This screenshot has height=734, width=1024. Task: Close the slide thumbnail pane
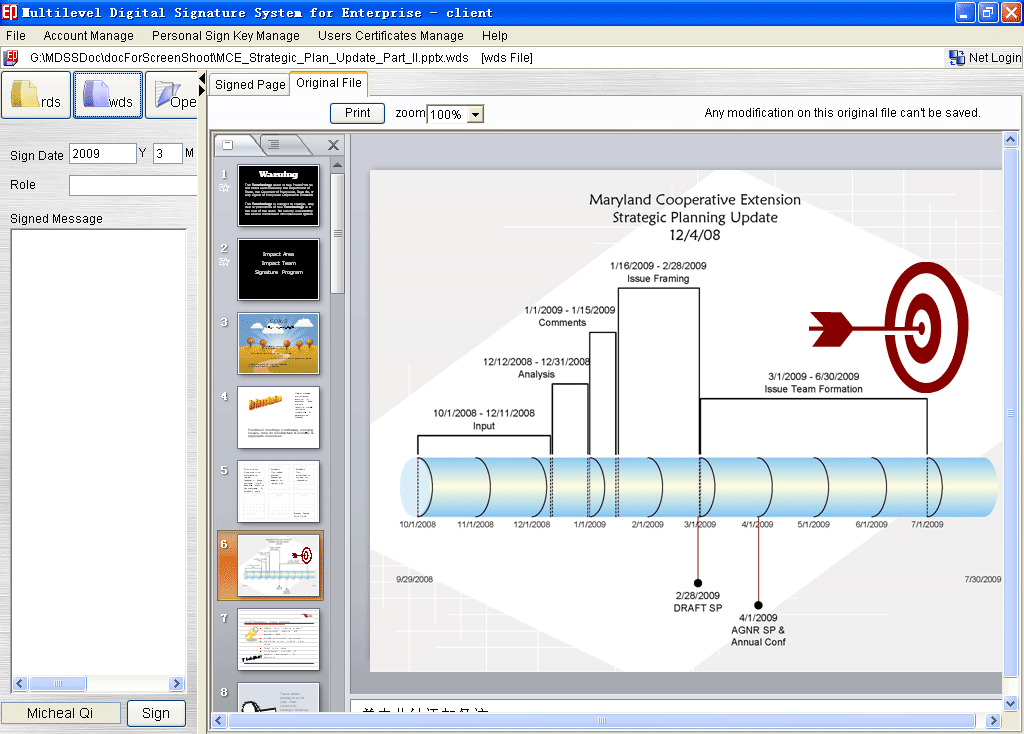pyautogui.click(x=333, y=145)
